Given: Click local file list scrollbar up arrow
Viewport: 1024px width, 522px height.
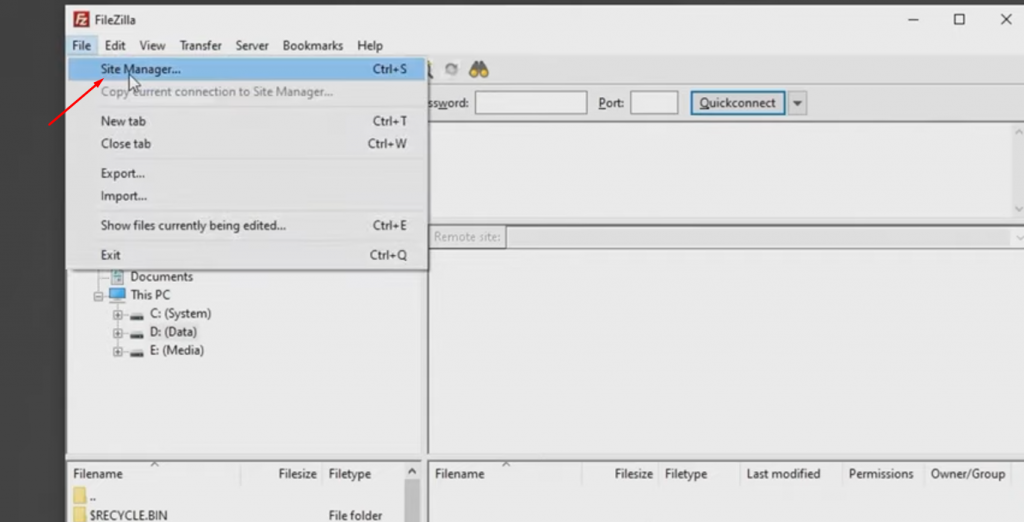Looking at the screenshot, I should pyautogui.click(x=412, y=471).
